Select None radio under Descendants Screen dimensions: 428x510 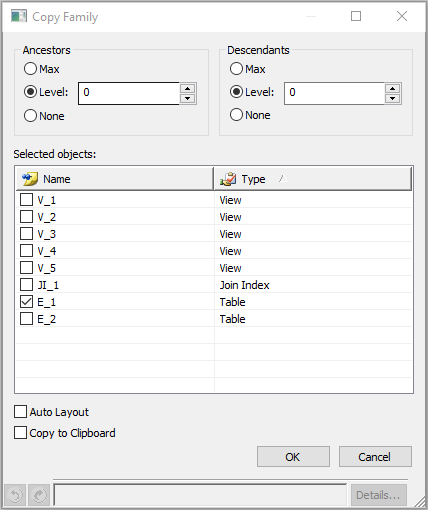click(x=236, y=115)
